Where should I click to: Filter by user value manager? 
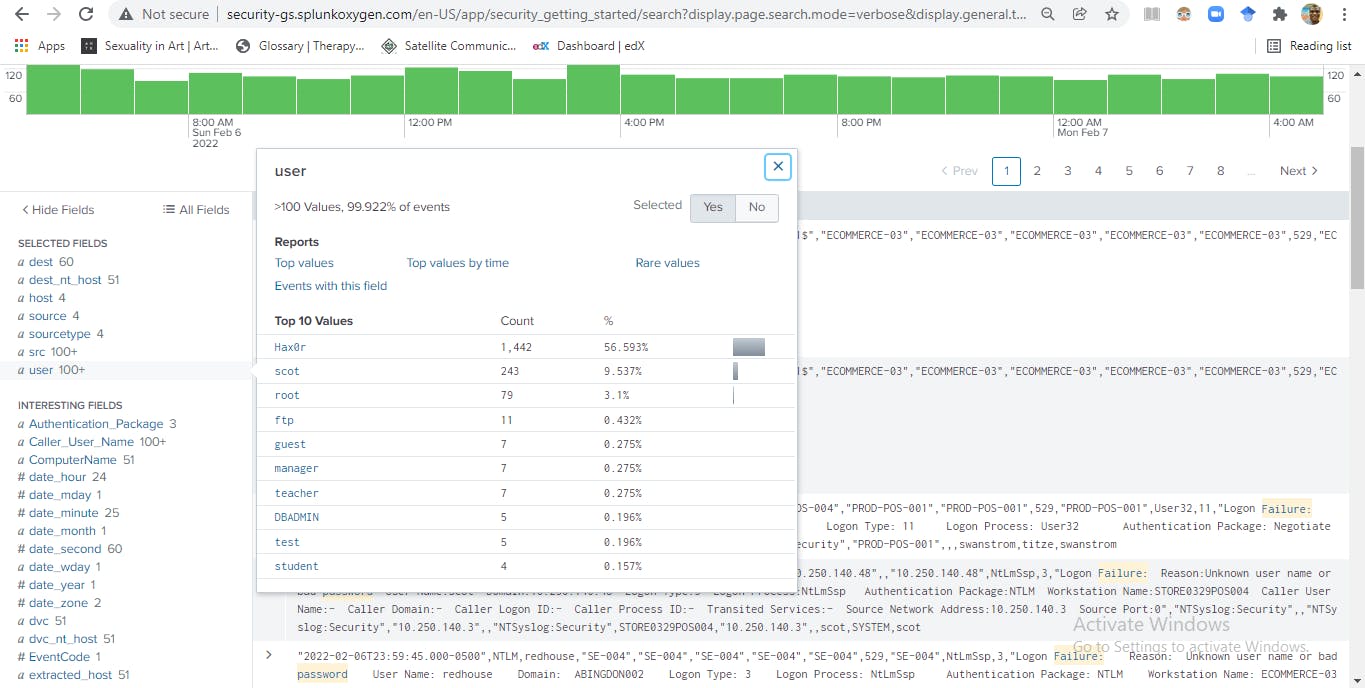coord(296,468)
